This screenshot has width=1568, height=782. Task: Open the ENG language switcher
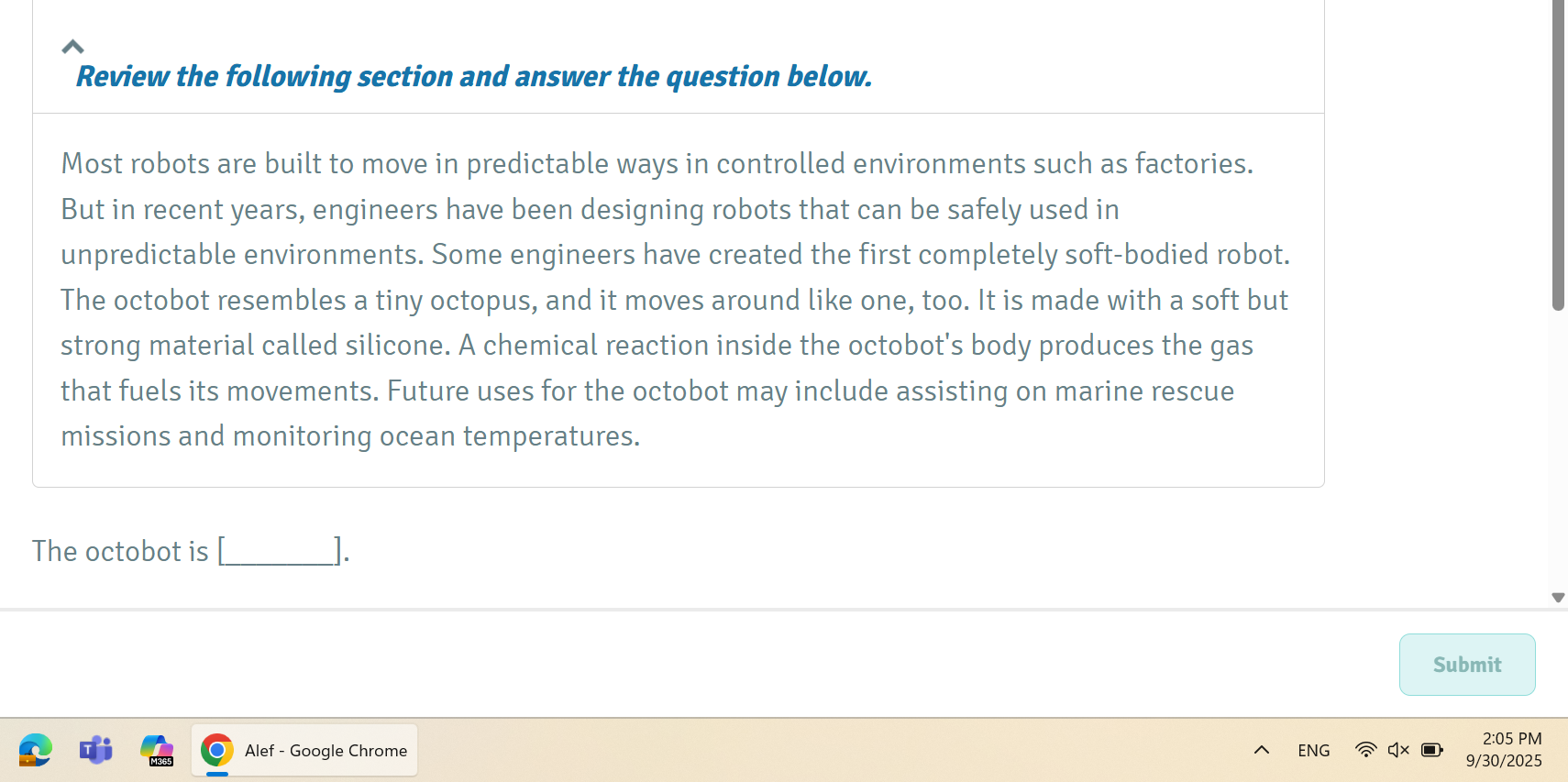point(1313,750)
